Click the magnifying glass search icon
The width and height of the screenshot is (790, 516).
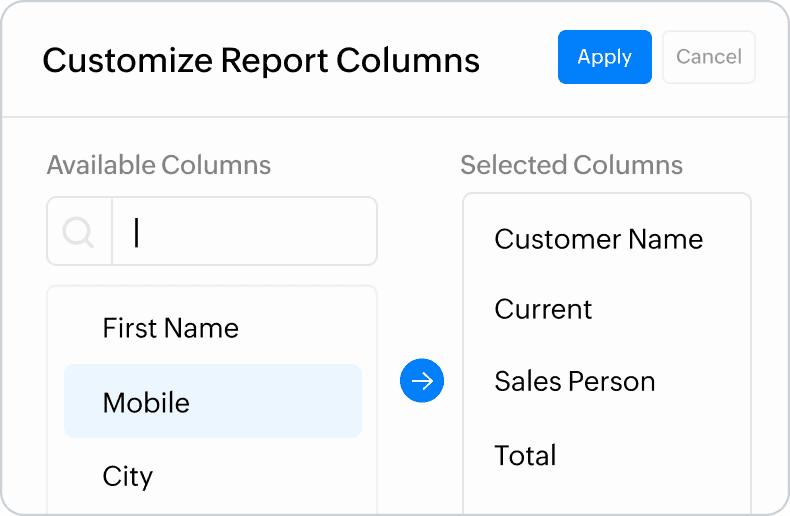79,232
